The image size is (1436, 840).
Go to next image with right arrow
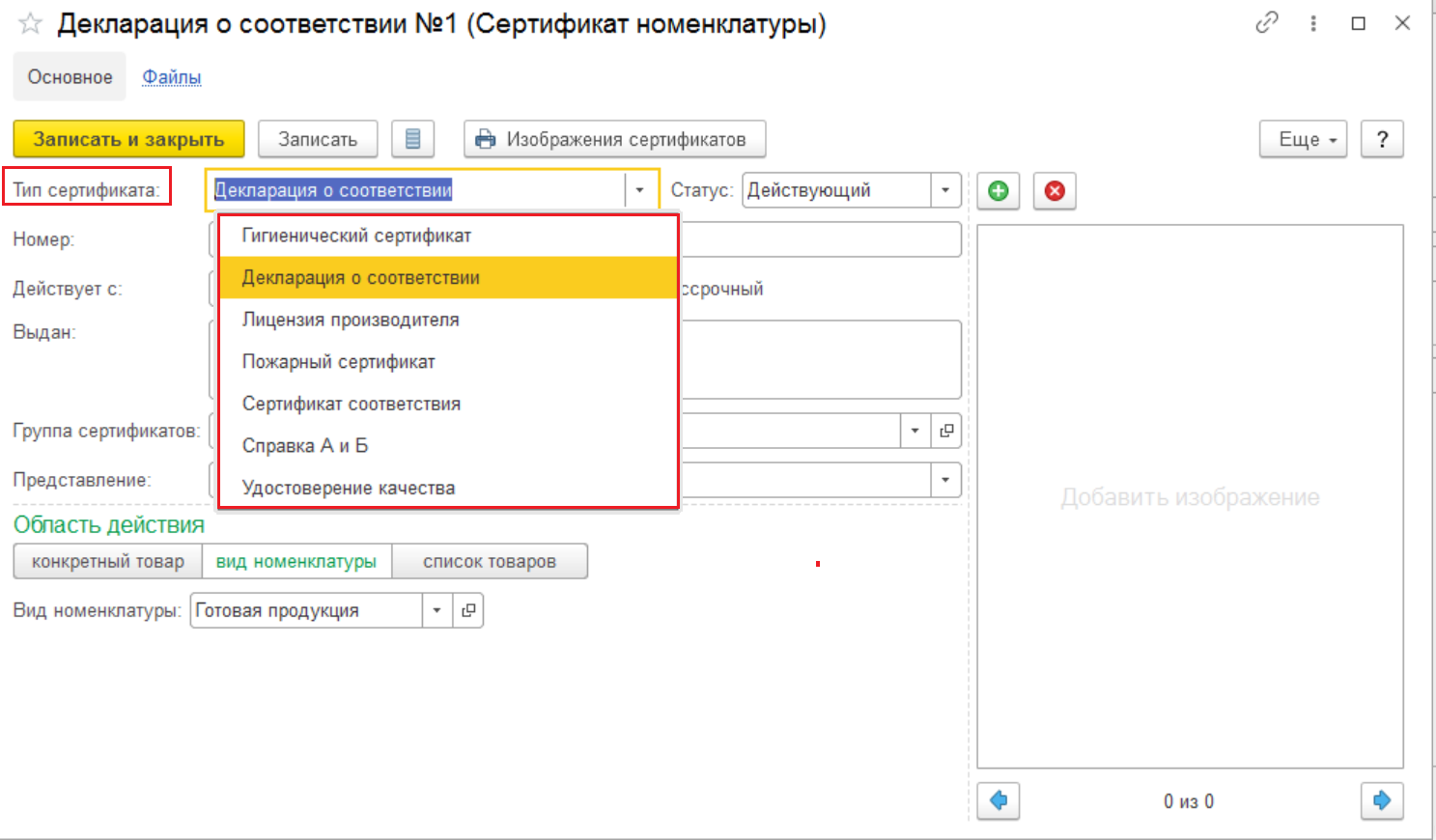(1382, 800)
